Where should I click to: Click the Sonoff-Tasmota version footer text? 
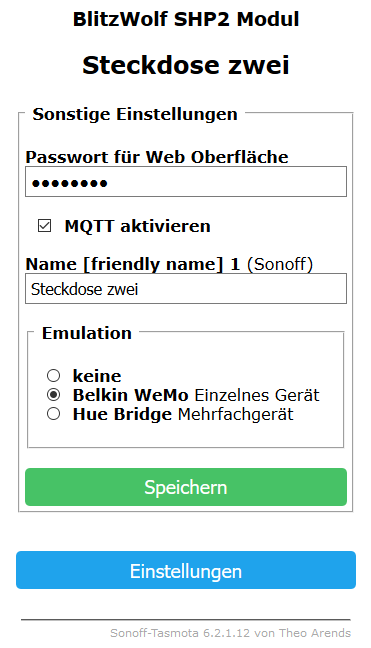pos(231,633)
